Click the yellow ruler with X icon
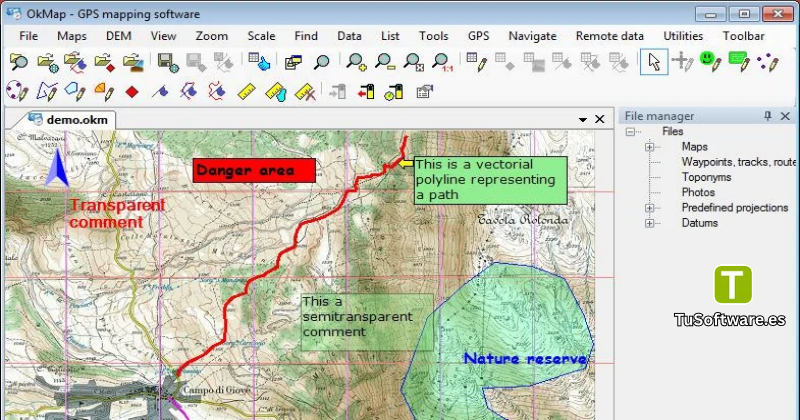The image size is (800, 420). [x=305, y=92]
